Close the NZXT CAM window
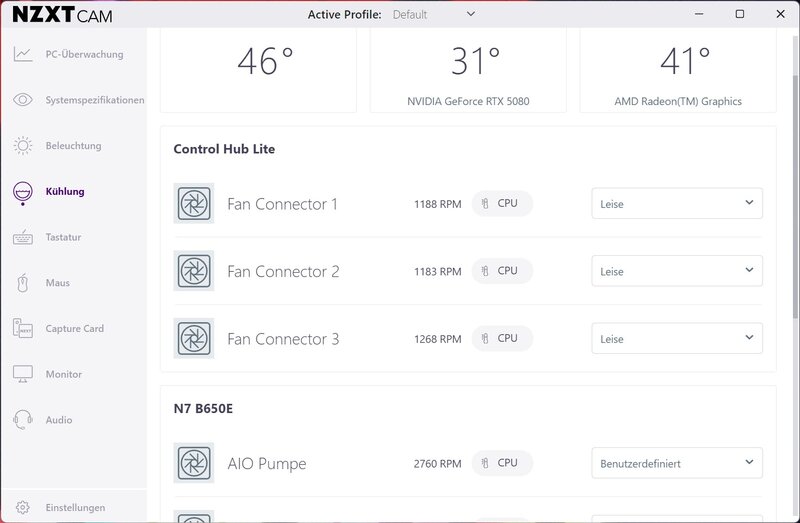800x523 pixels. pos(781,14)
